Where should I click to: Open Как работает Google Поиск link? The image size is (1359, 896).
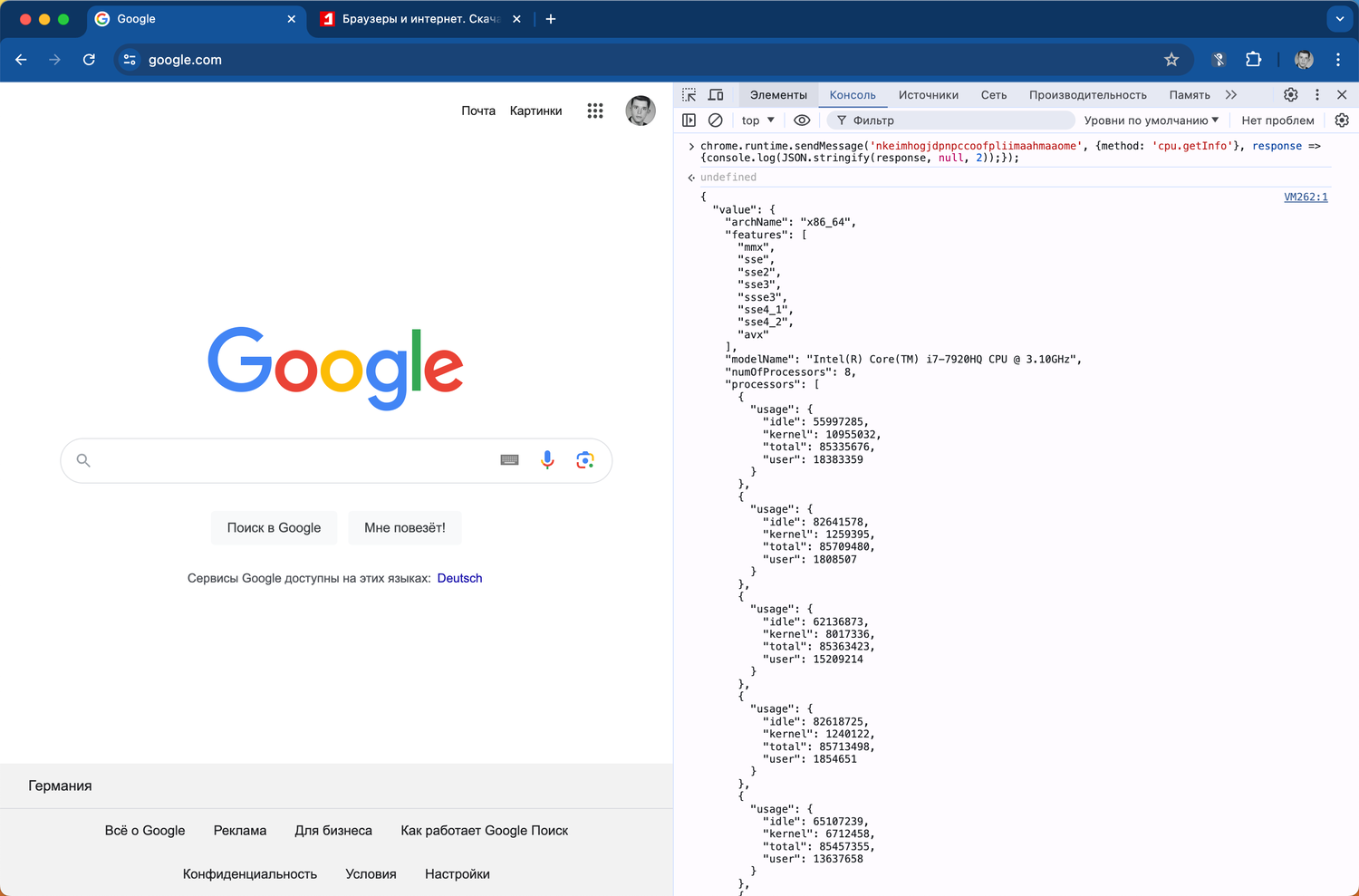[485, 831]
